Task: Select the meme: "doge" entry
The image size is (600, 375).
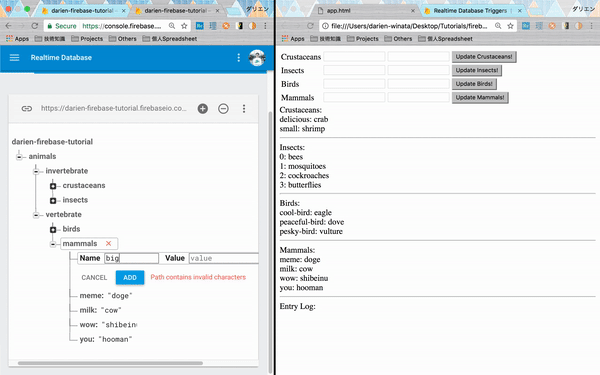Action: (106, 296)
